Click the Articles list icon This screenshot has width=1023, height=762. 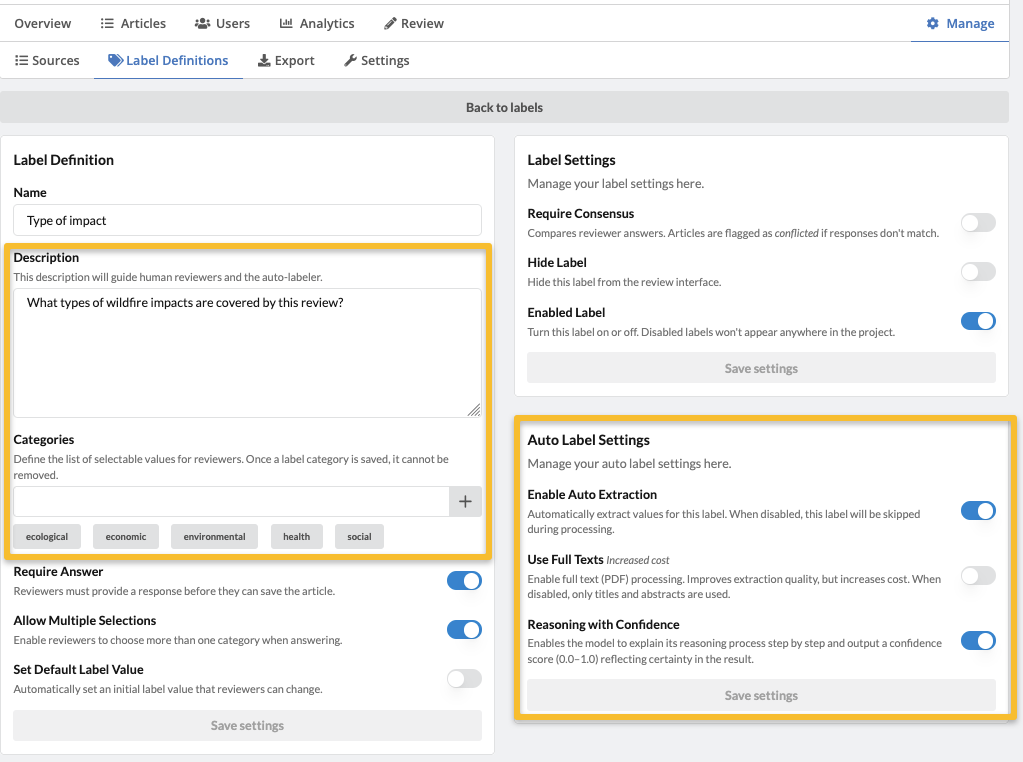pyautogui.click(x=107, y=23)
